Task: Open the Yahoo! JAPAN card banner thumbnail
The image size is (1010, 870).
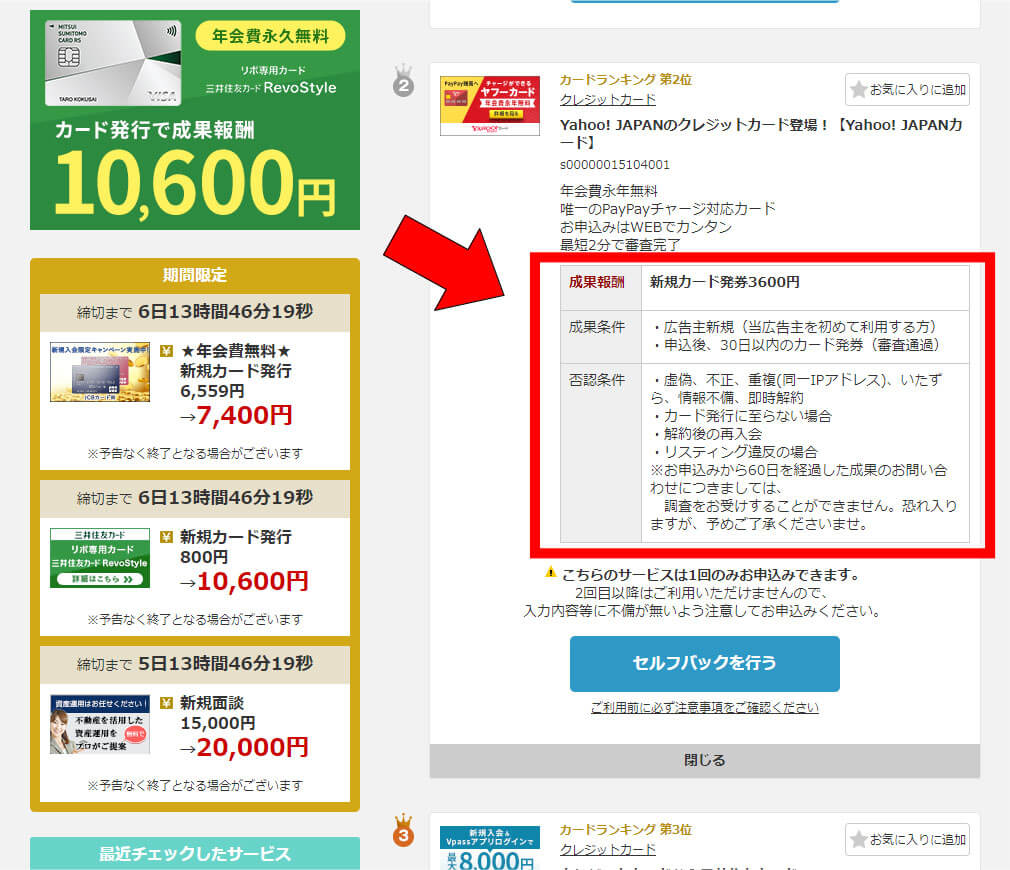Action: (x=490, y=106)
